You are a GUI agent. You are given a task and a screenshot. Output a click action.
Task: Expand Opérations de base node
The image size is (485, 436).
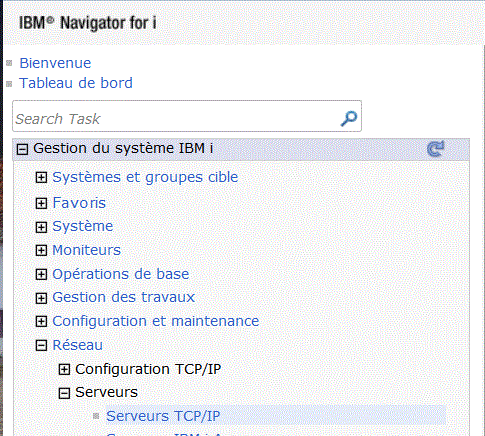click(x=41, y=274)
